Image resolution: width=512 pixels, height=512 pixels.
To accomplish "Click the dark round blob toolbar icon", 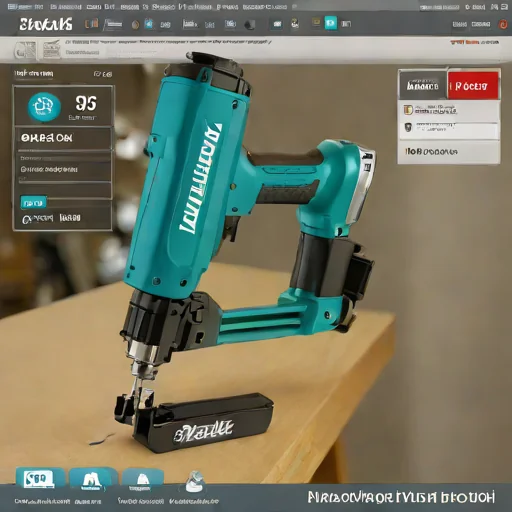I will pos(249,25).
